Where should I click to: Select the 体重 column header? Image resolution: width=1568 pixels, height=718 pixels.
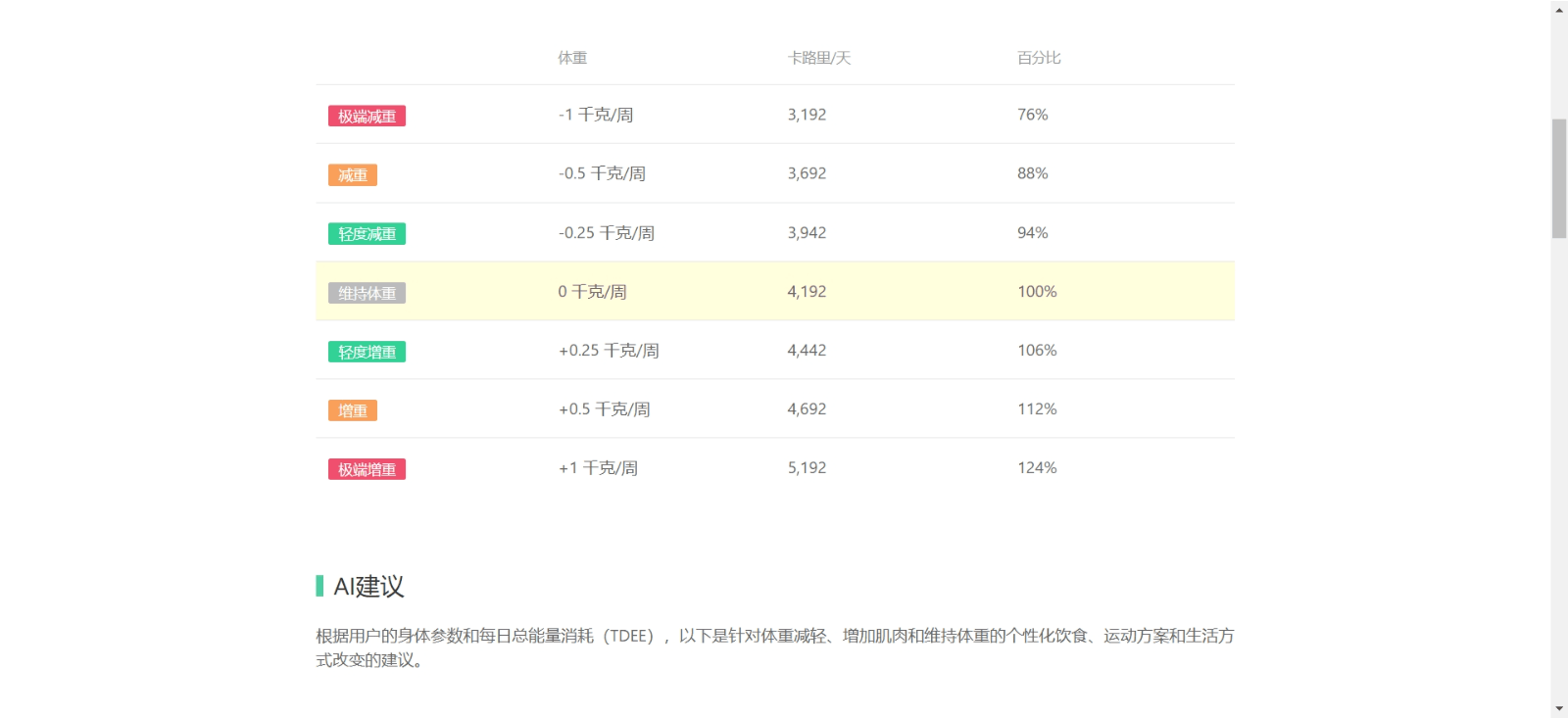point(572,58)
